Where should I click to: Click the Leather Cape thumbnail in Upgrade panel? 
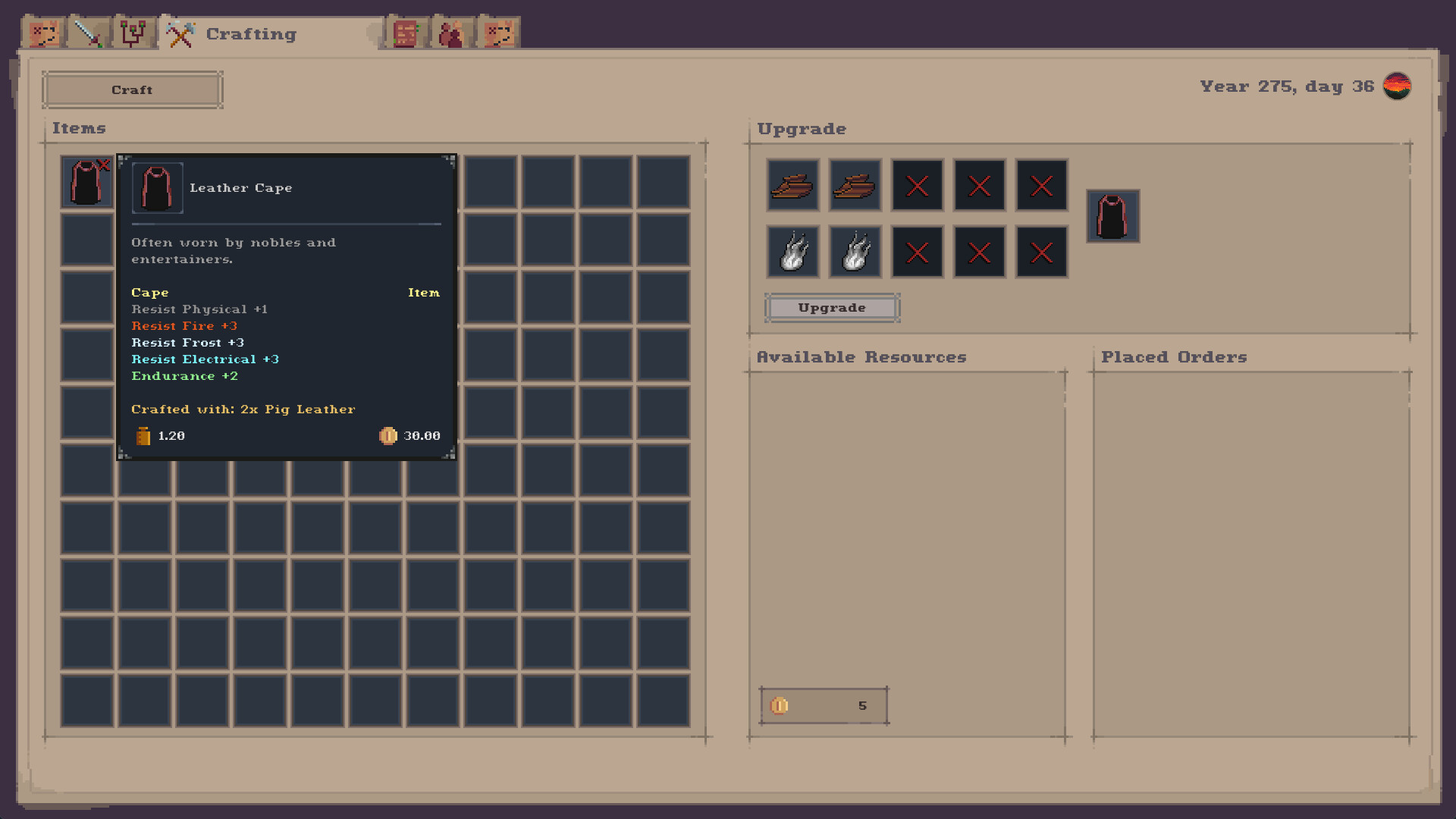click(1112, 216)
